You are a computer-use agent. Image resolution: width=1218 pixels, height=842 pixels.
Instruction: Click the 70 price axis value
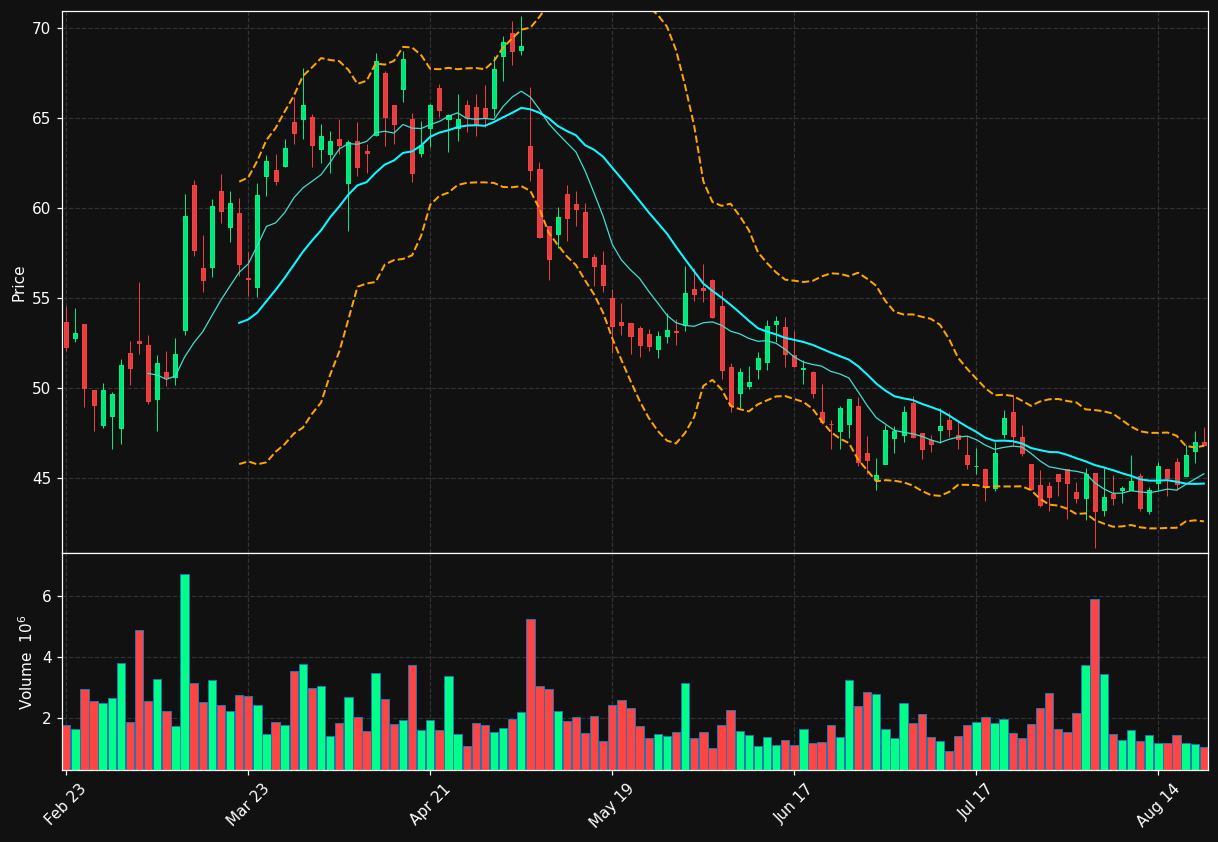click(x=40, y=29)
